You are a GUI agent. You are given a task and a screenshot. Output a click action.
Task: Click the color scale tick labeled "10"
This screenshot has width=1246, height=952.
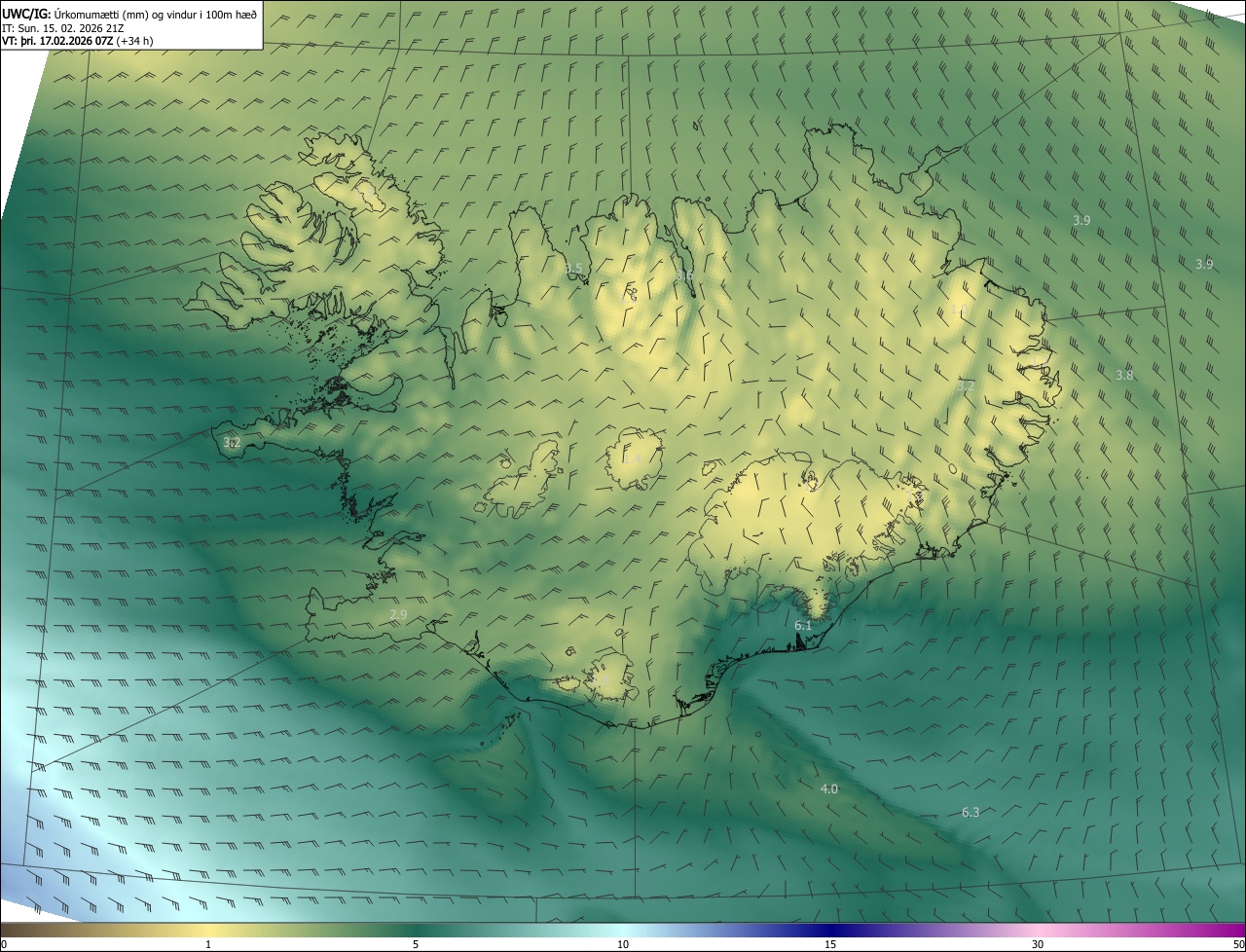(623, 944)
